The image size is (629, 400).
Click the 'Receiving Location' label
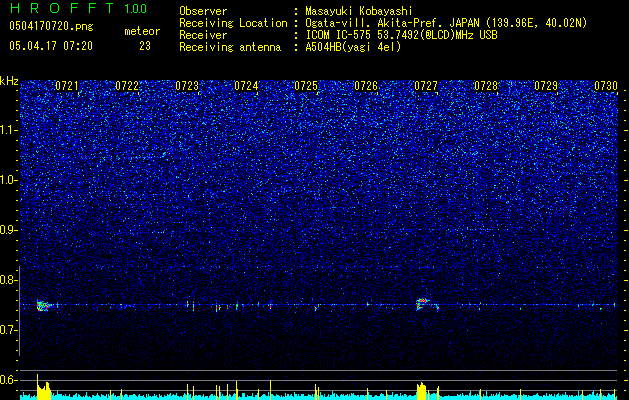tap(233, 23)
